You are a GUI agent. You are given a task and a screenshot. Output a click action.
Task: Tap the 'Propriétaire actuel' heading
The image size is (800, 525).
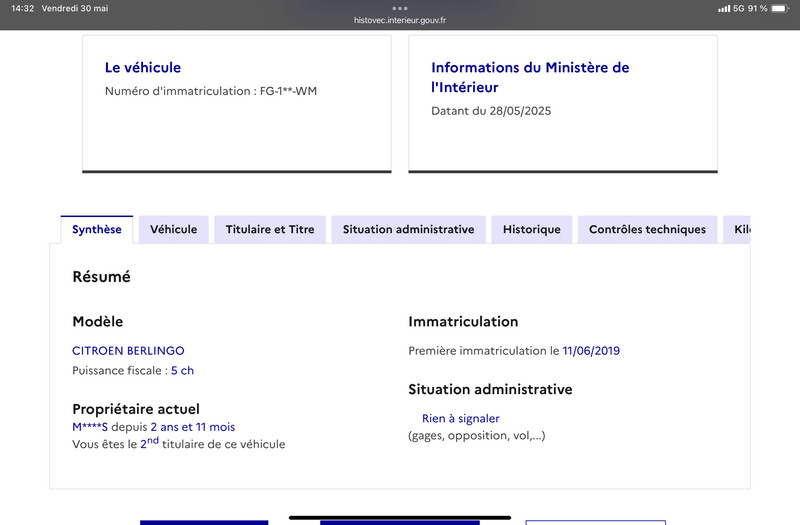click(x=136, y=409)
